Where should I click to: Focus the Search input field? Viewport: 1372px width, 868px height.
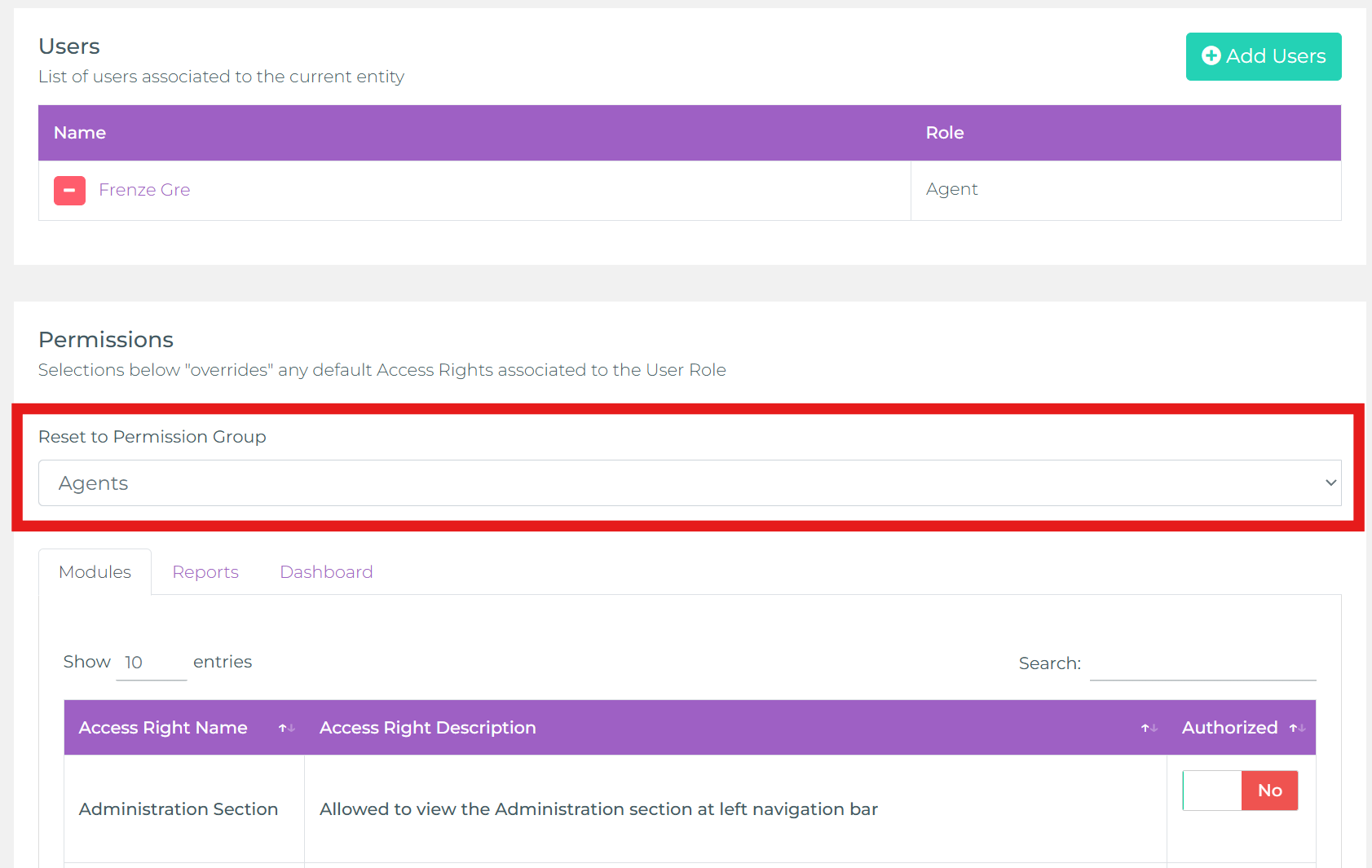coord(1202,663)
